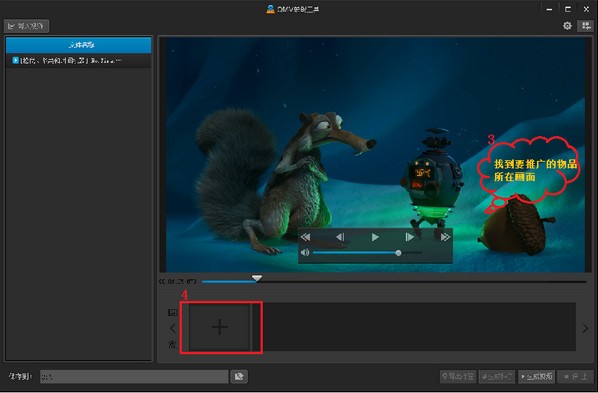Click the save path input field
This screenshot has height=393, width=598.
pyautogui.click(x=134, y=377)
